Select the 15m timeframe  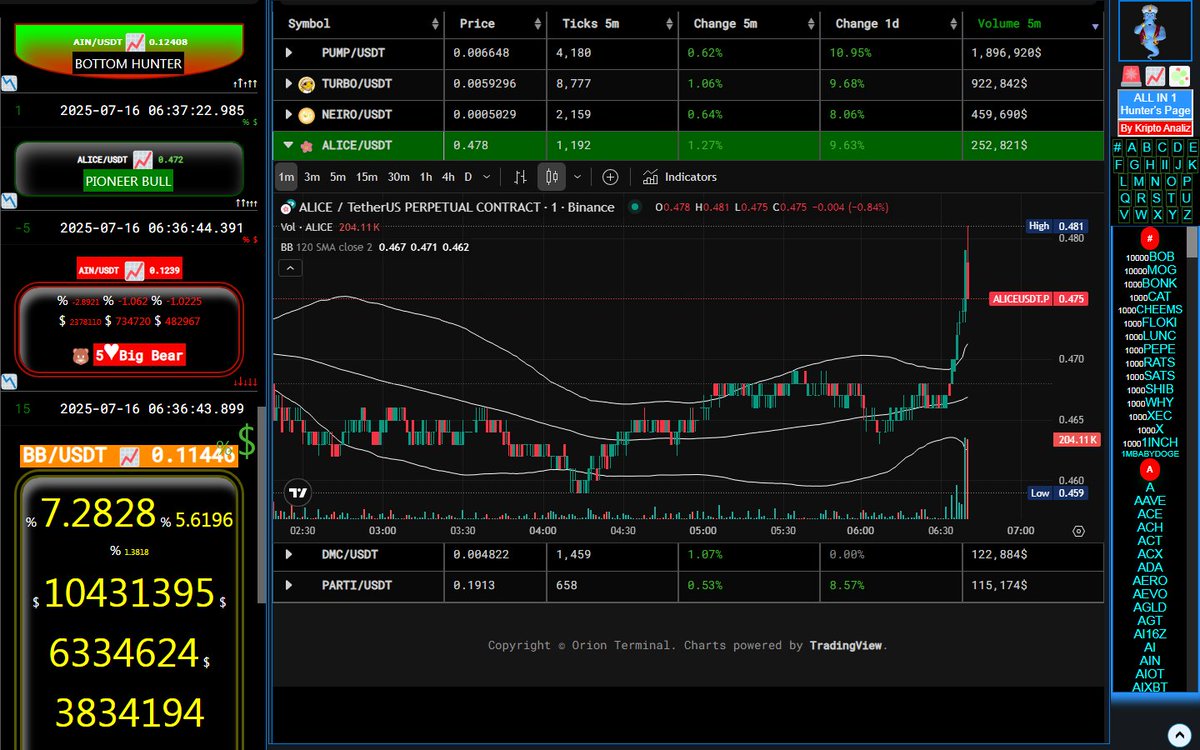pyautogui.click(x=367, y=177)
